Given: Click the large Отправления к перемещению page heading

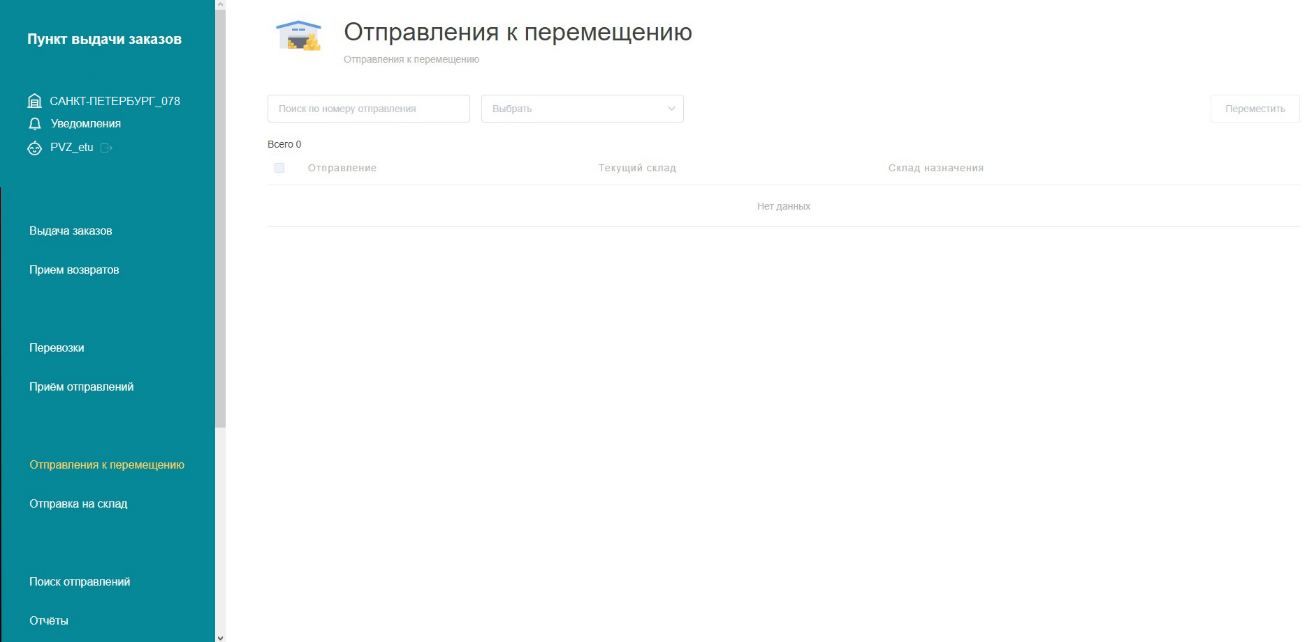Looking at the screenshot, I should pyautogui.click(x=518, y=32).
